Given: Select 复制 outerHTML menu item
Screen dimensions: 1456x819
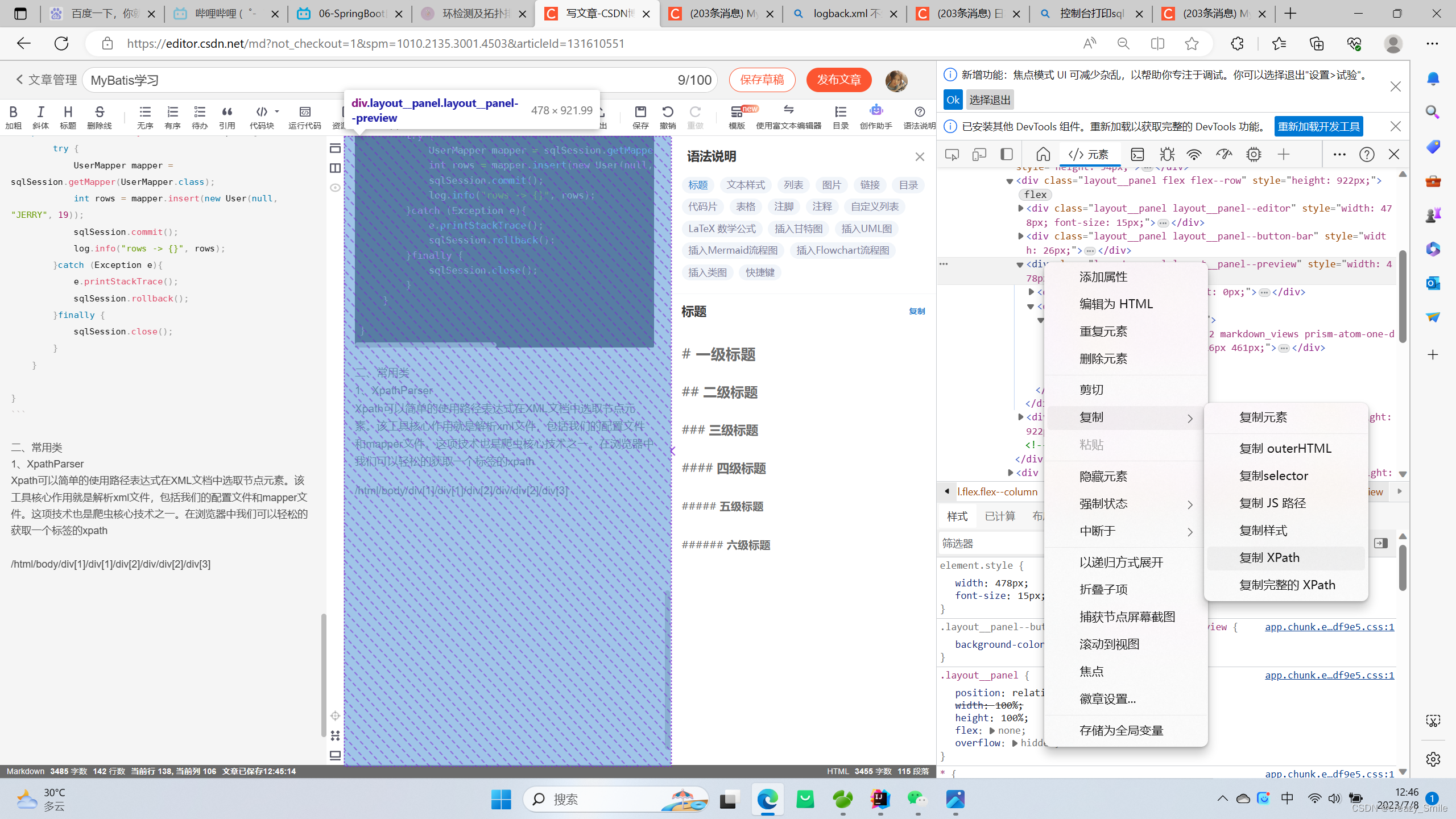Looking at the screenshot, I should point(1285,449).
